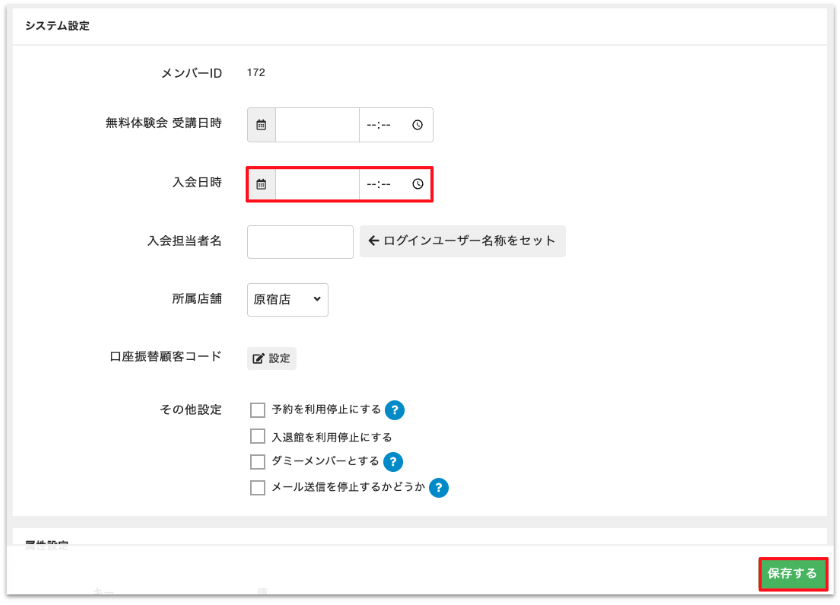Click clock icon in 入会日時 time field
Screen dimensions: 840x605
417,184
